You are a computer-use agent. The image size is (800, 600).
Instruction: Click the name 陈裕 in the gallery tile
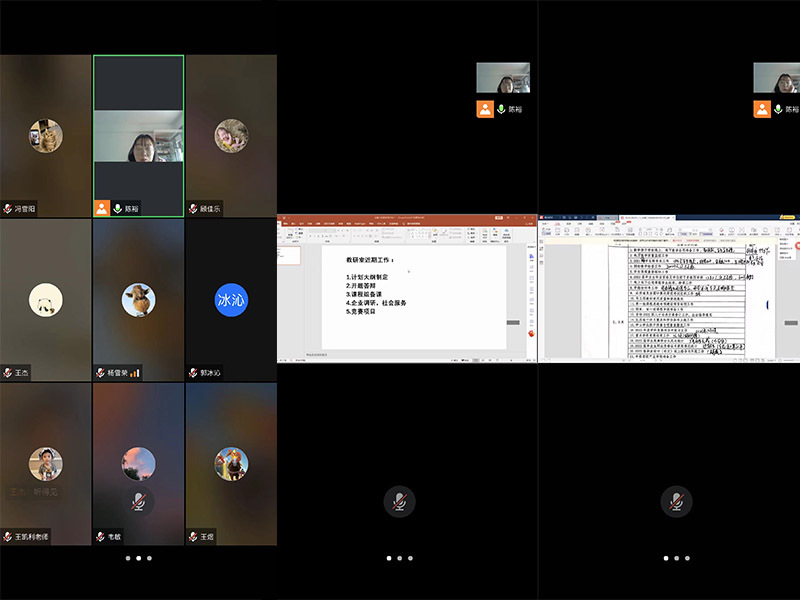[132, 209]
